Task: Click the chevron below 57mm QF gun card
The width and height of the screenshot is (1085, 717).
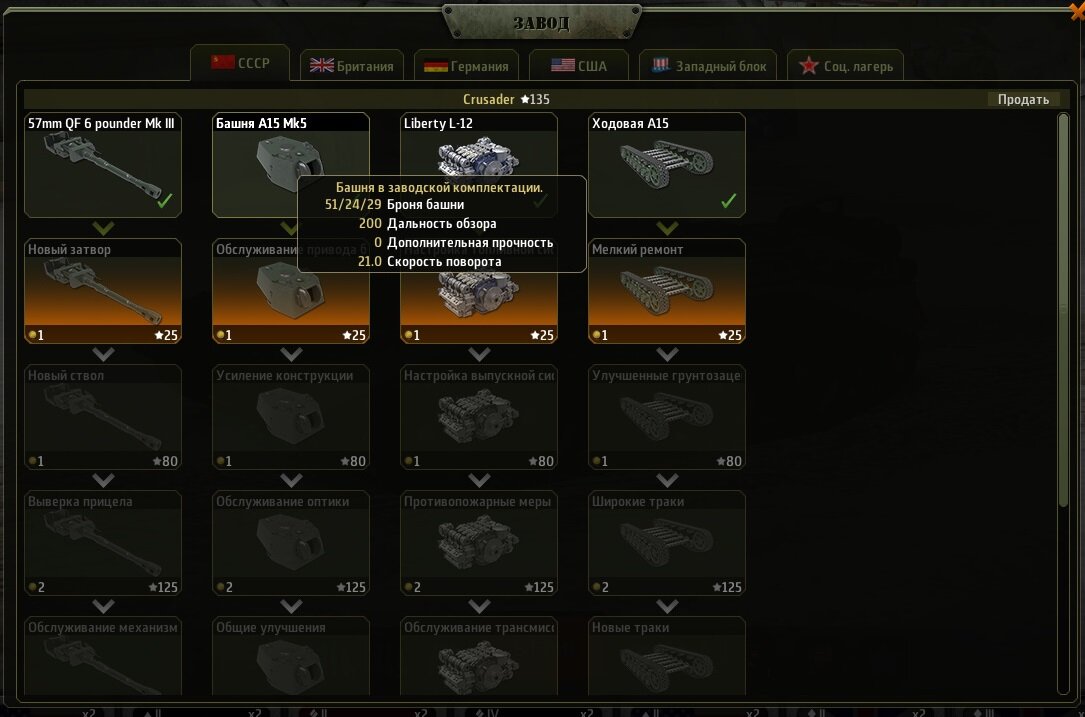Action: [103, 228]
